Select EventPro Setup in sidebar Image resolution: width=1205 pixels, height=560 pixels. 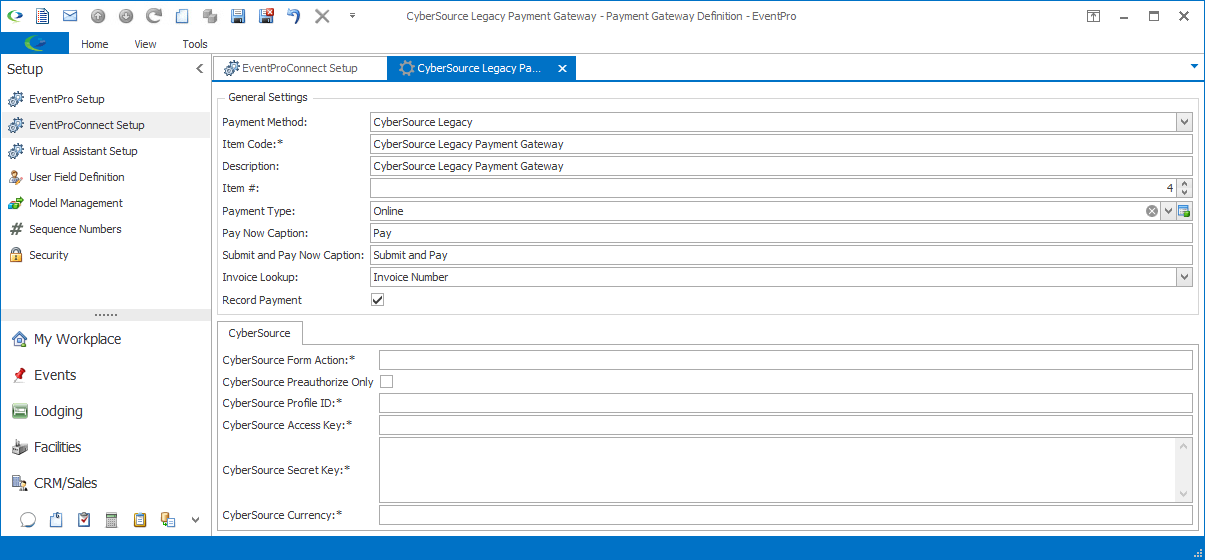[x=105, y=99]
